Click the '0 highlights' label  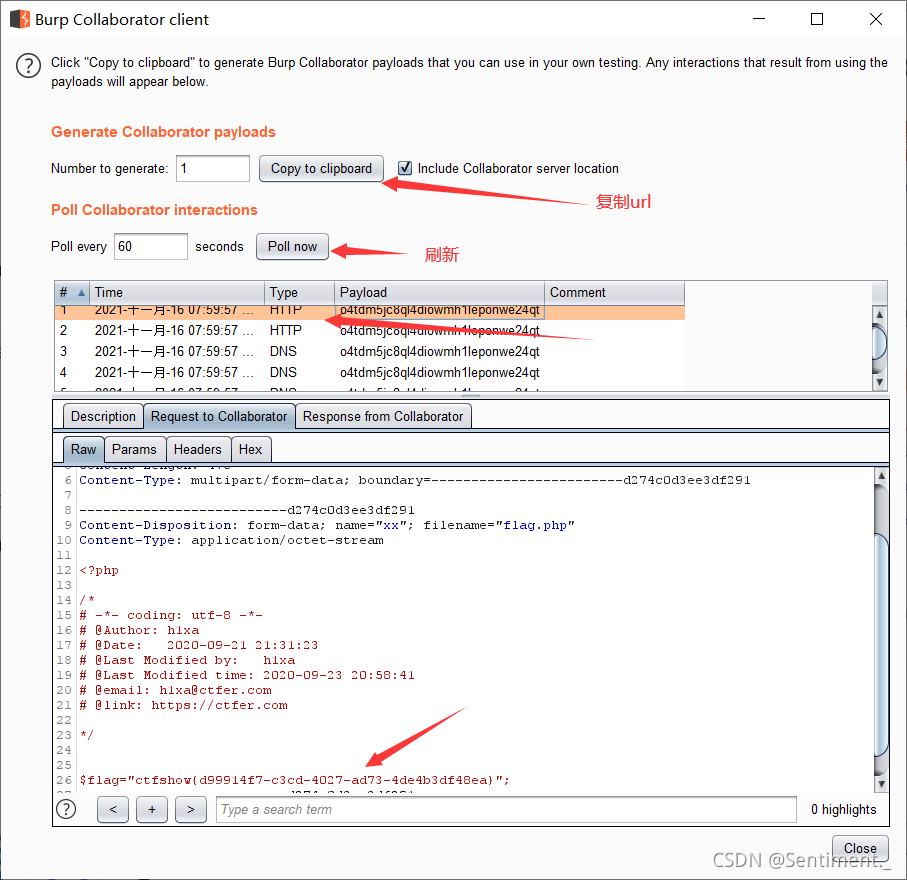(x=843, y=809)
